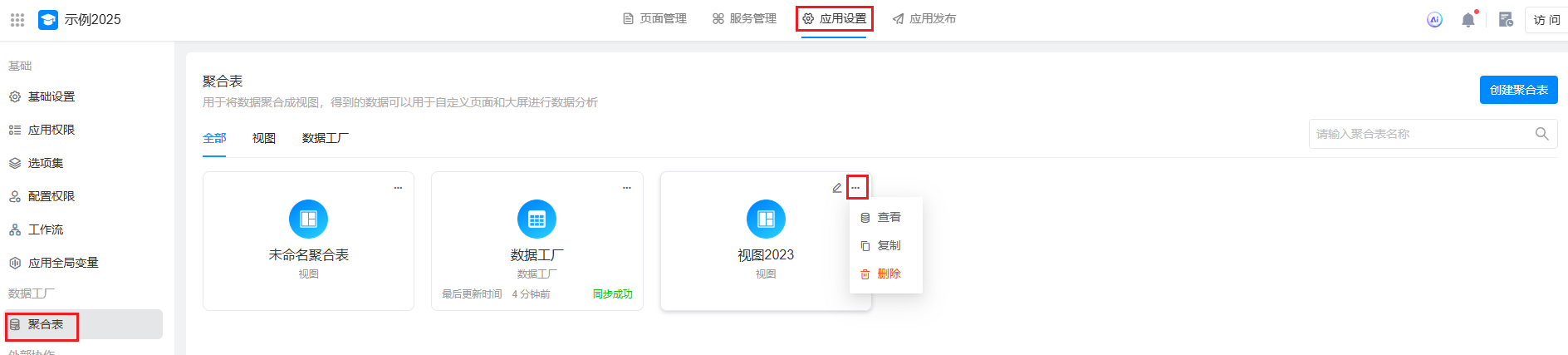The height and width of the screenshot is (355, 1568).
Task: Focus the 请输入聚合表名称 search field
Action: (x=1419, y=134)
